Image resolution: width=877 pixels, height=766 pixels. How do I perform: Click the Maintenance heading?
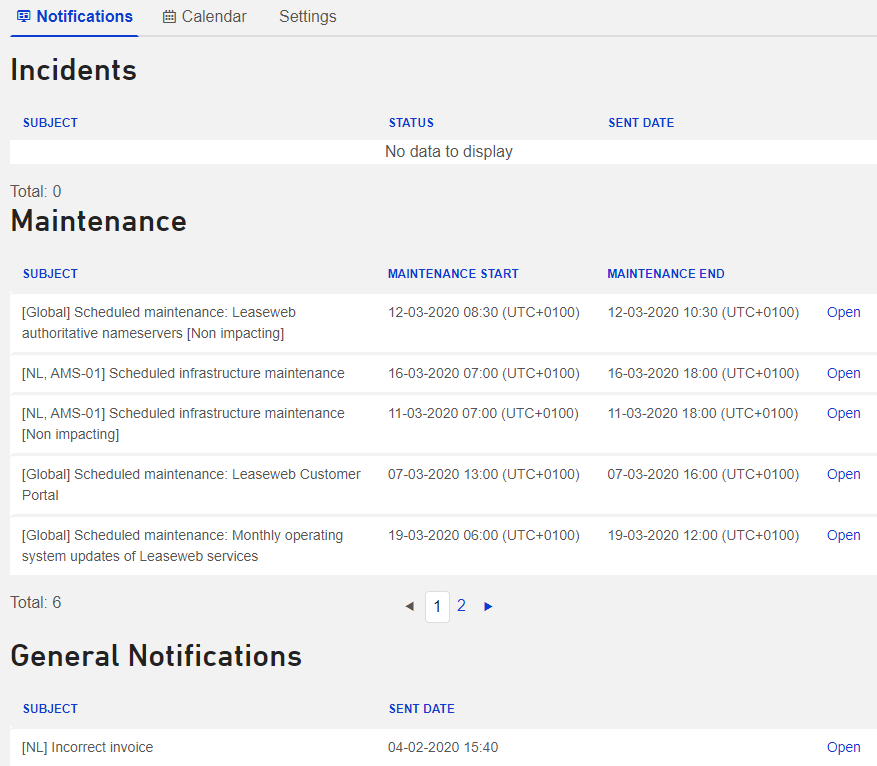coord(98,221)
